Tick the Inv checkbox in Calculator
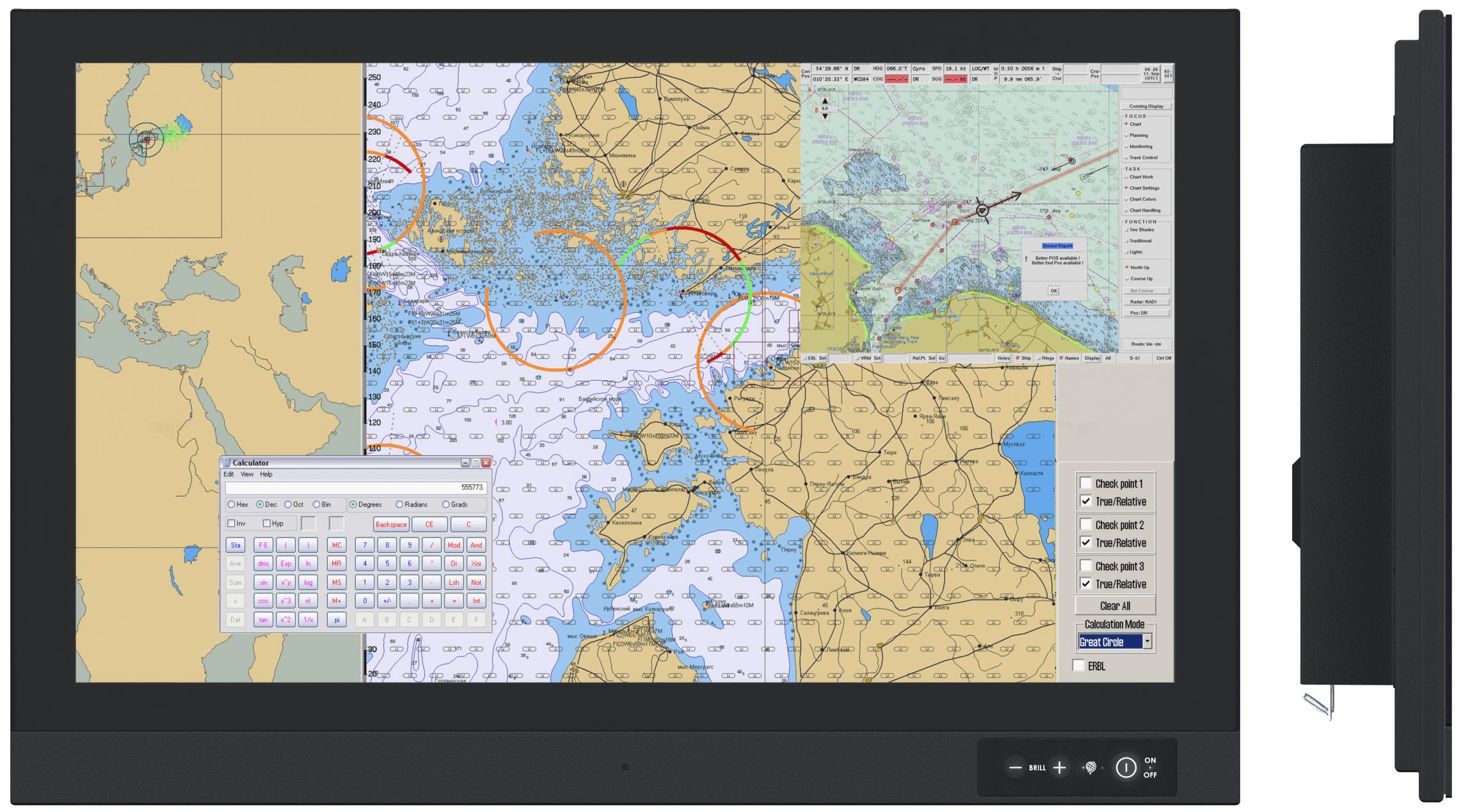This screenshot has height=812, width=1461. (x=232, y=523)
